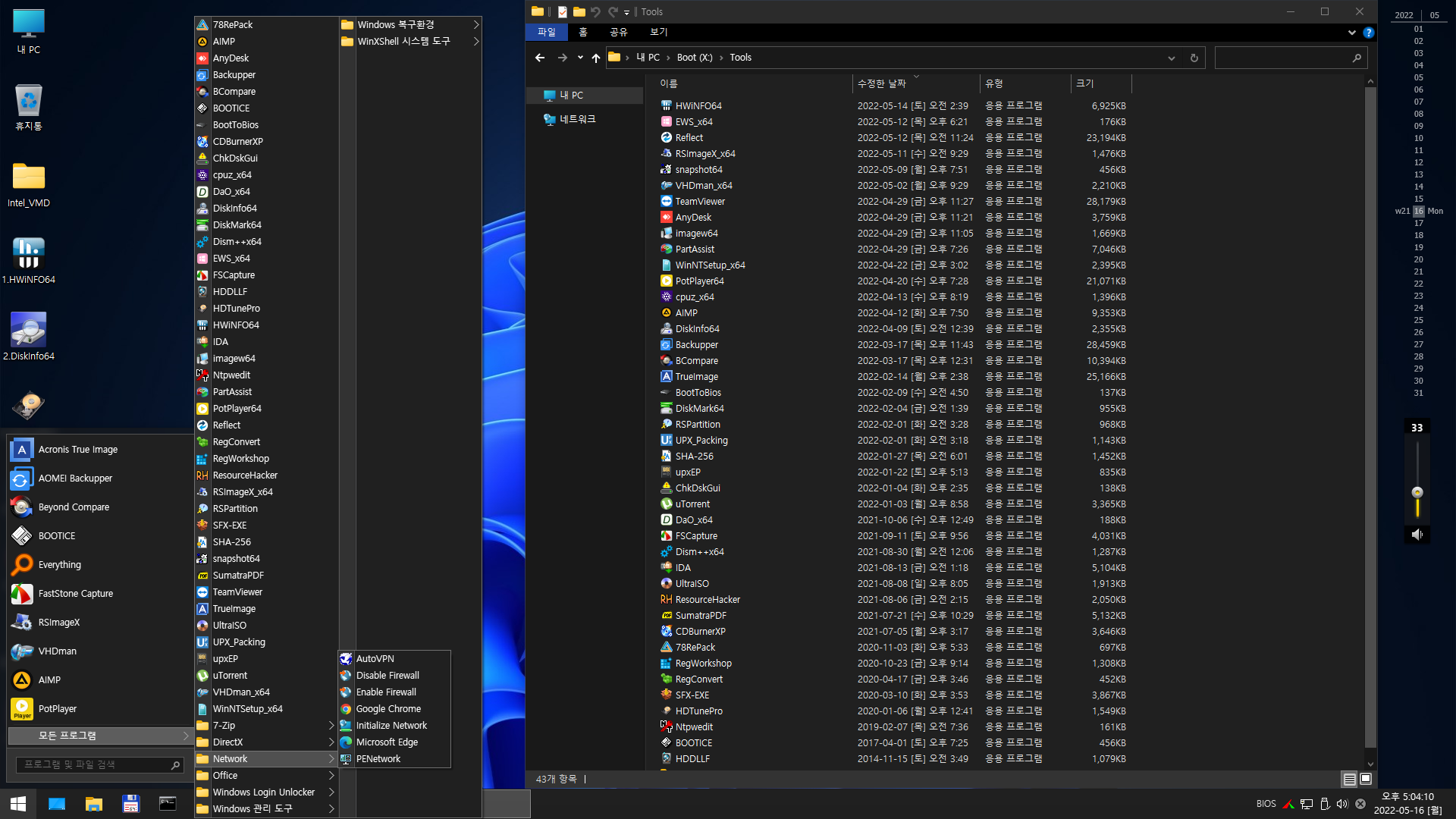Open the 1.HWiNFO64 desktop shortcut
This screenshot has width=1456, height=819.
[x=29, y=261]
